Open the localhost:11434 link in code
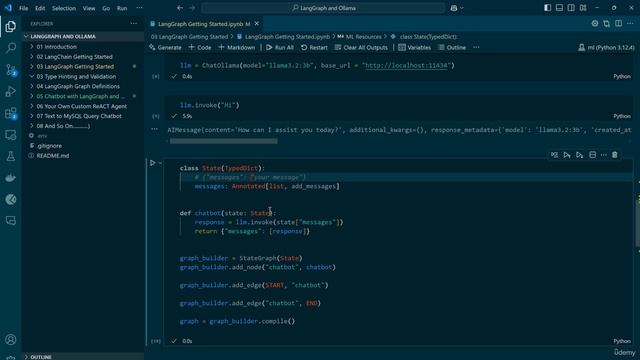640x360 pixels. click(406, 65)
